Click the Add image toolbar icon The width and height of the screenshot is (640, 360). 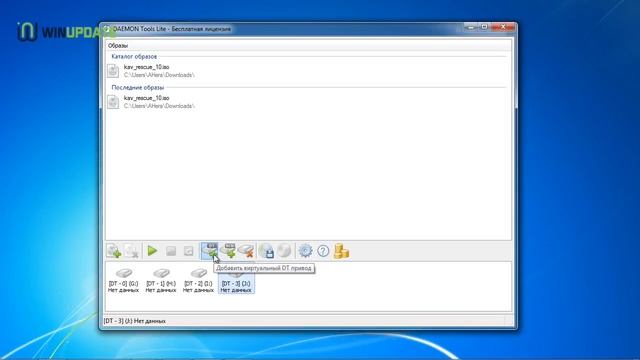113,251
